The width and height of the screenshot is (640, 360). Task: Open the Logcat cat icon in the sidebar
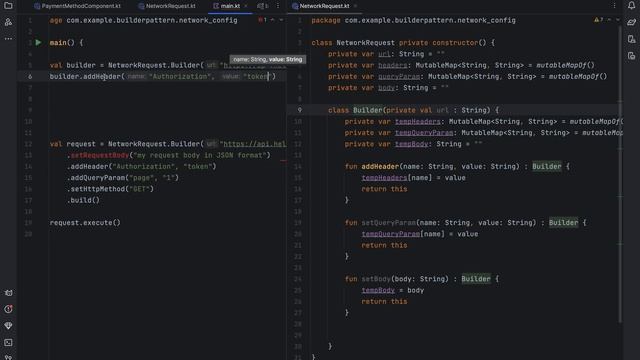coord(8,293)
